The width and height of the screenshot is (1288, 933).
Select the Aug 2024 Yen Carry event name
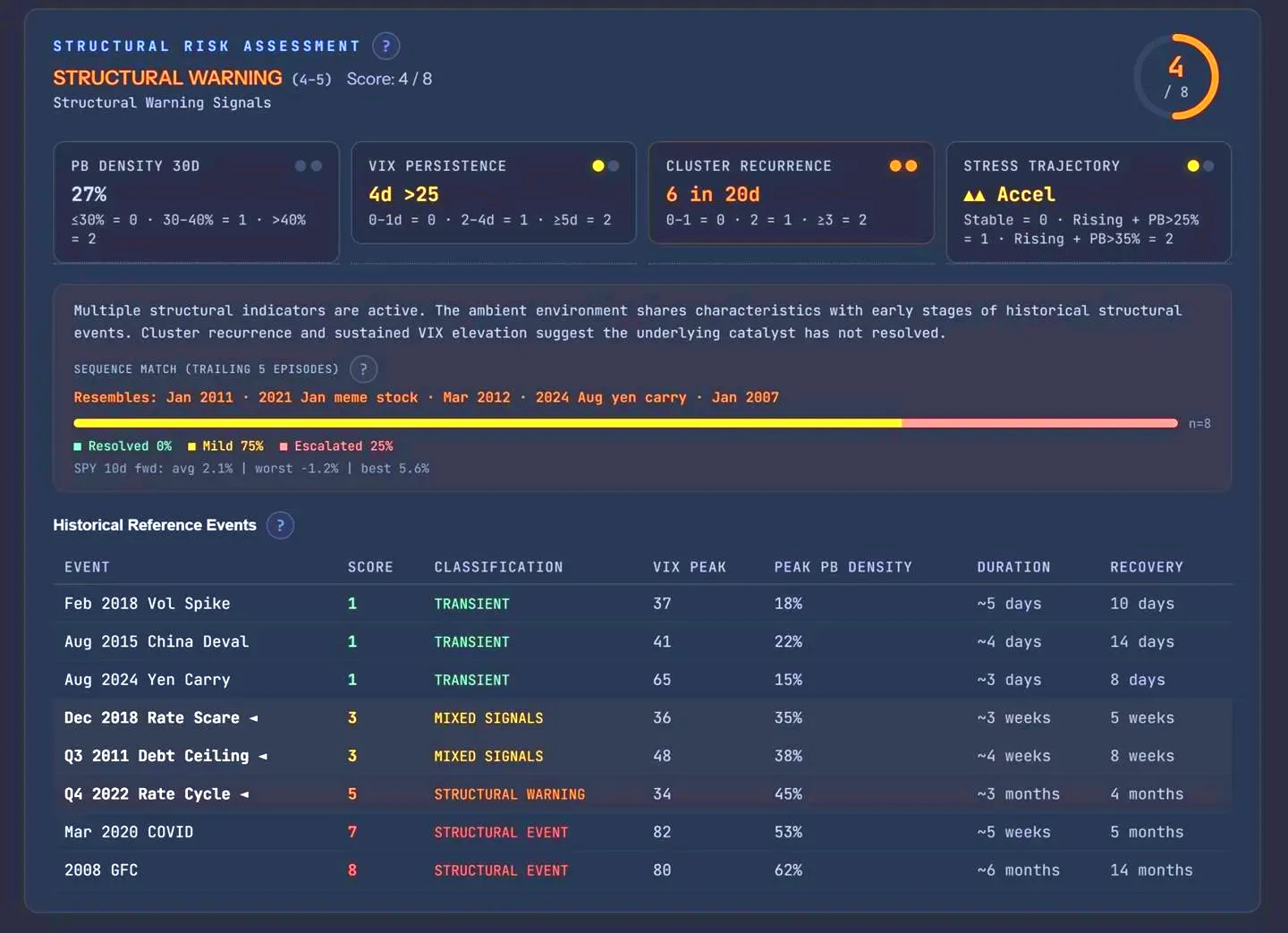(x=147, y=680)
